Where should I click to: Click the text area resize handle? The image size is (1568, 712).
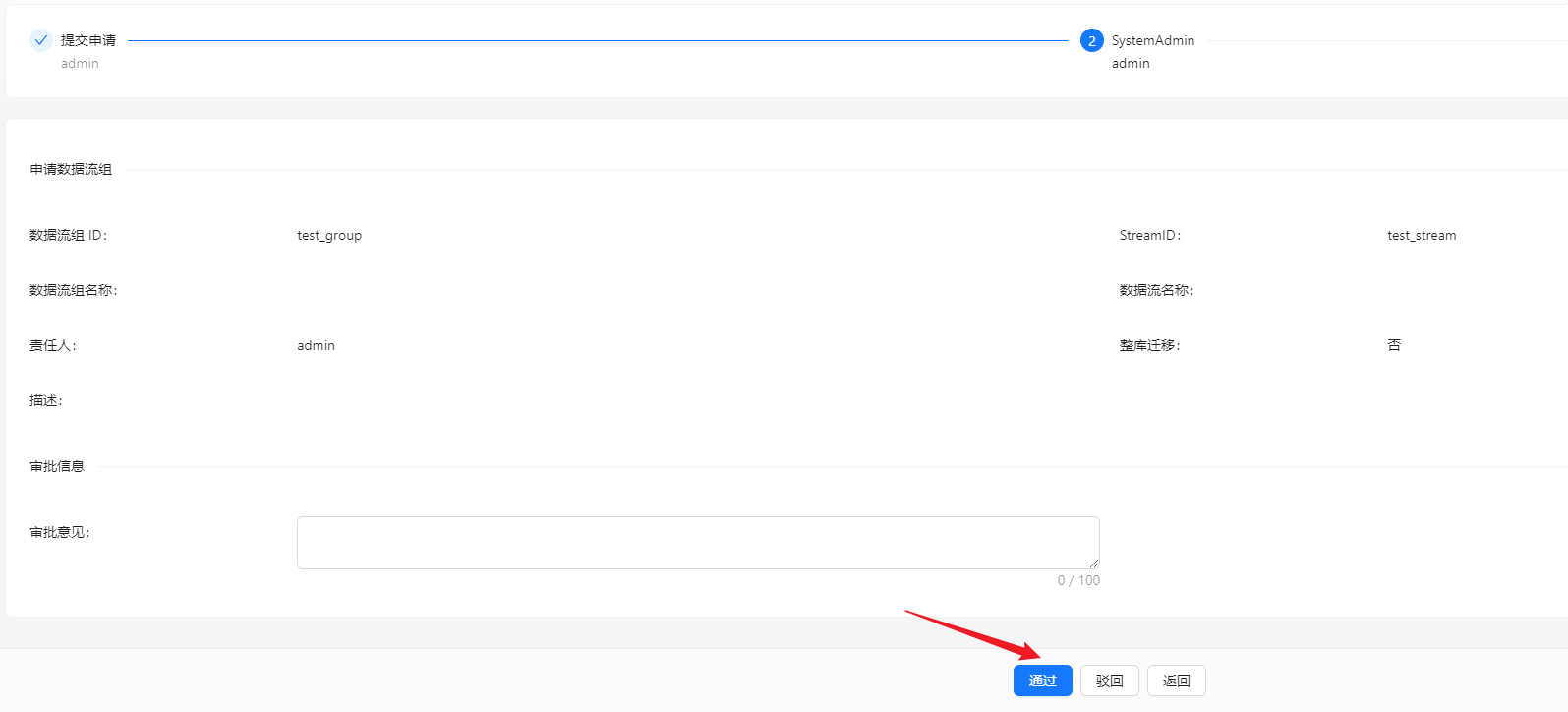pyautogui.click(x=1093, y=563)
